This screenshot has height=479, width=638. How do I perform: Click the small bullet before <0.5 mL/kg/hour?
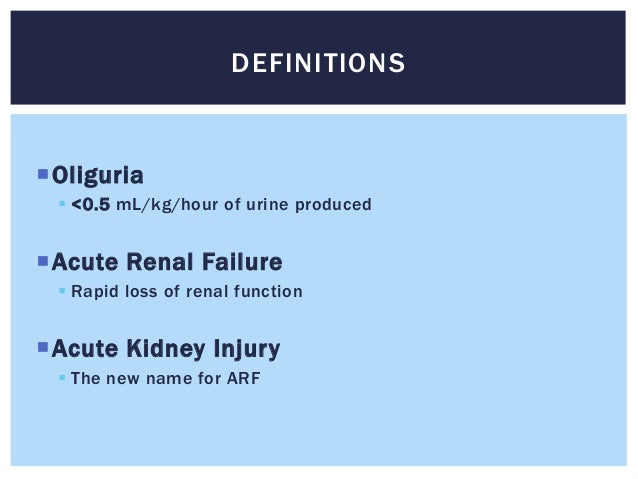click(x=62, y=203)
